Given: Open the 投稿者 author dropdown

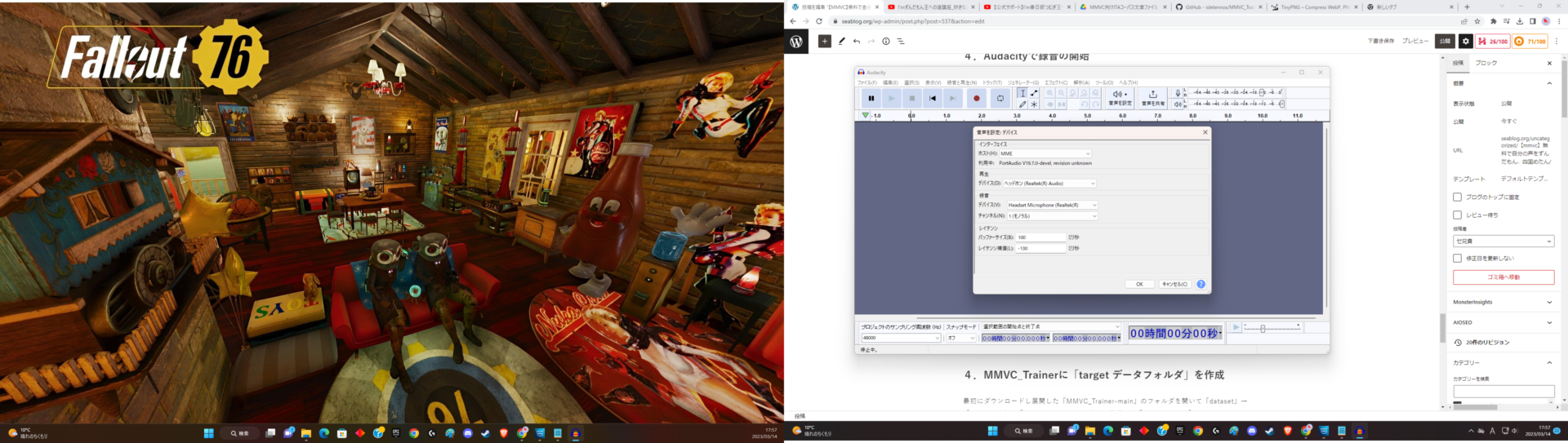Looking at the screenshot, I should tap(1503, 241).
